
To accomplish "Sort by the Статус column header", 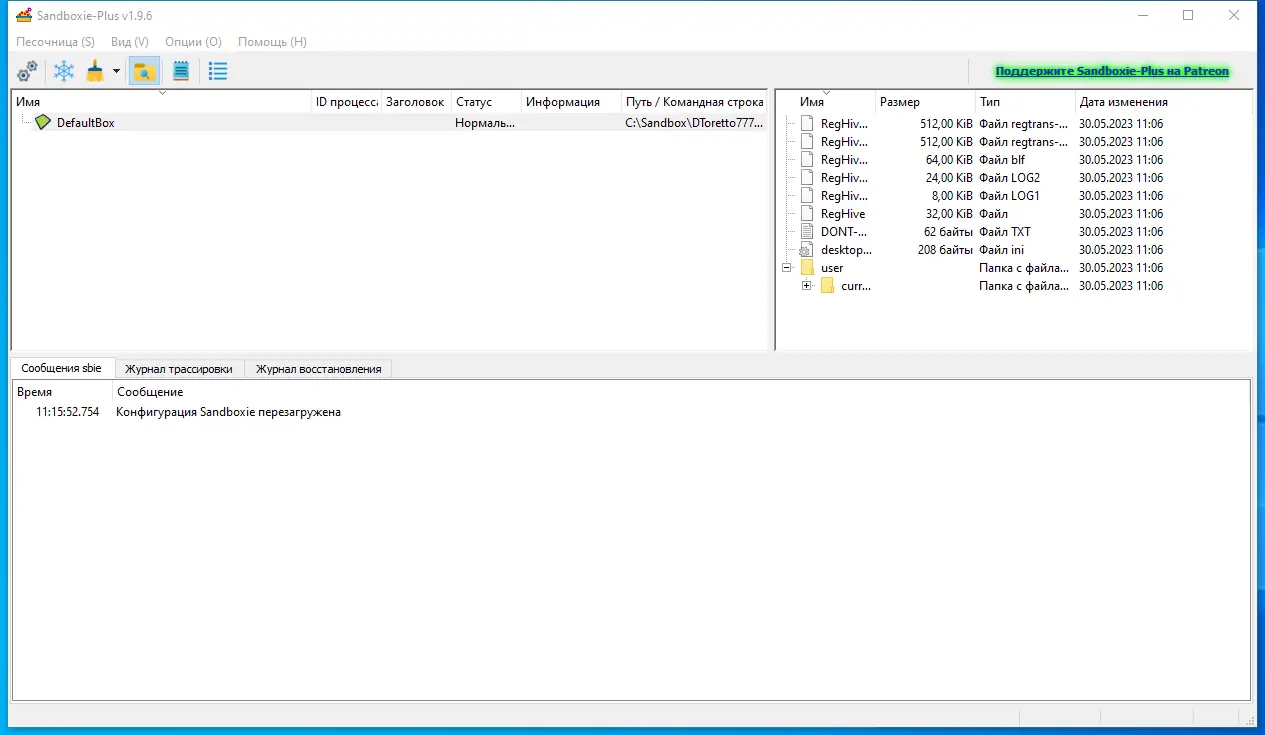I will pyautogui.click(x=486, y=102).
